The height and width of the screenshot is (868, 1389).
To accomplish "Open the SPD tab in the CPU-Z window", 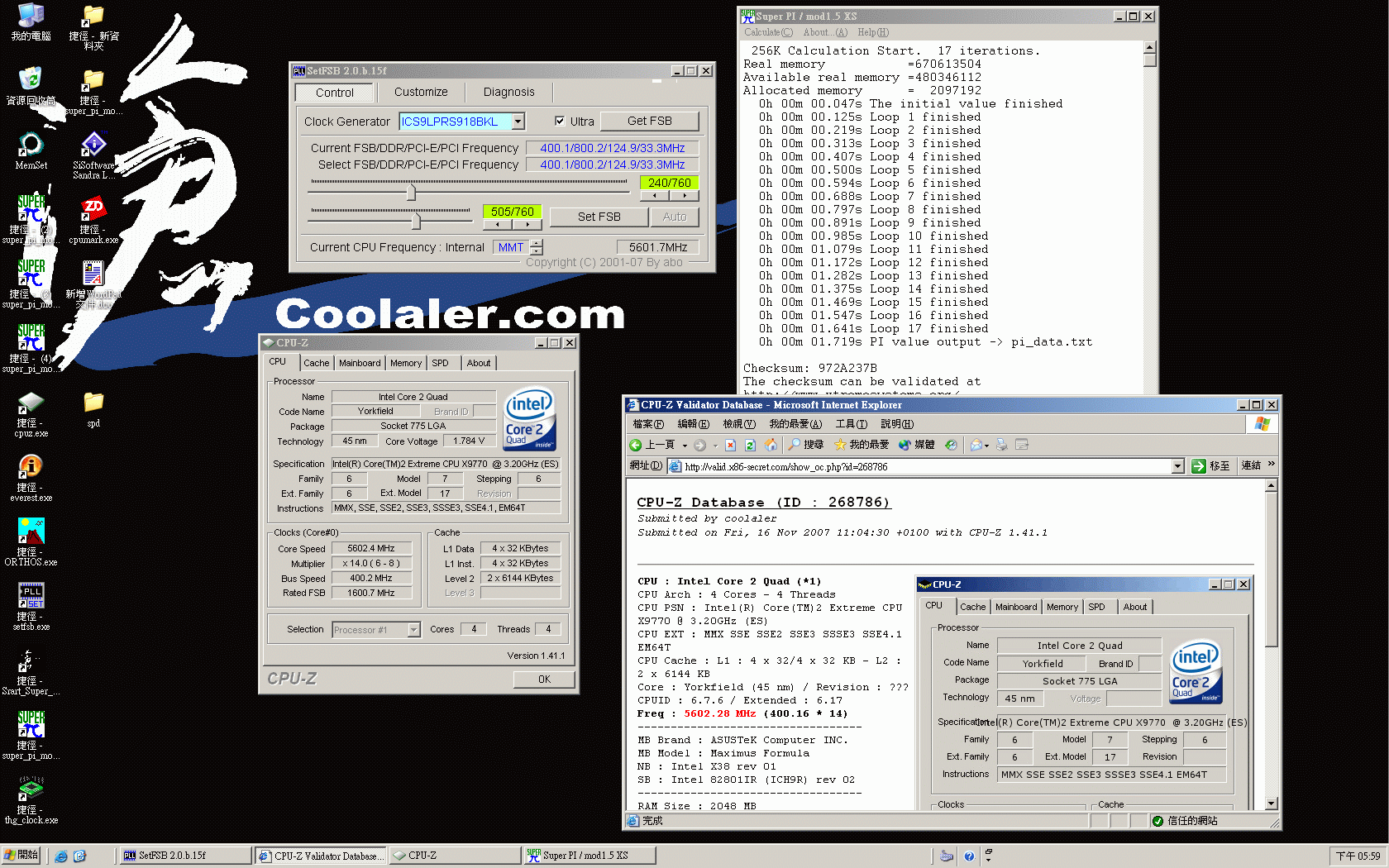I will pos(441,363).
